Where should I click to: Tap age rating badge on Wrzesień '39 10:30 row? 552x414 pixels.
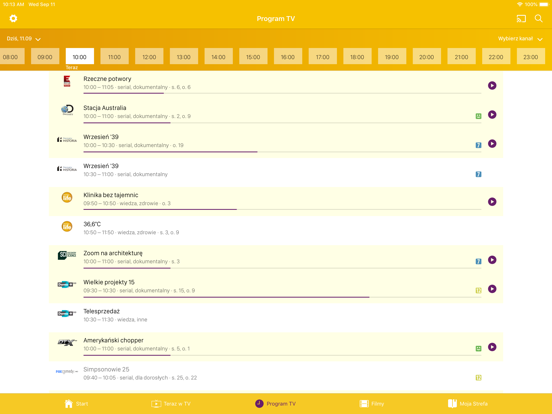pyautogui.click(x=478, y=174)
